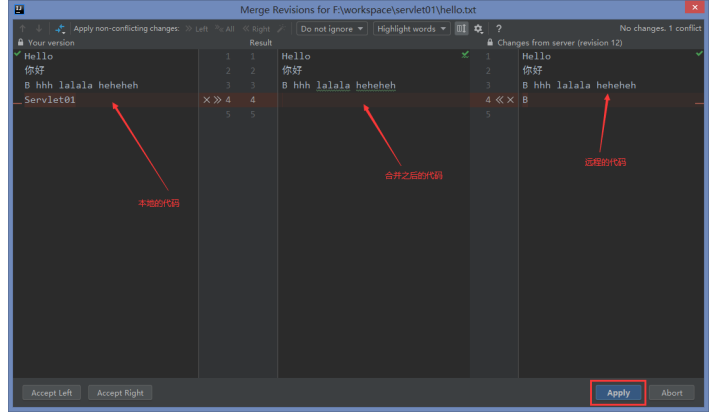The height and width of the screenshot is (412, 713).
Task: Accept the right-side change with the arrows
Action: (x=499, y=100)
